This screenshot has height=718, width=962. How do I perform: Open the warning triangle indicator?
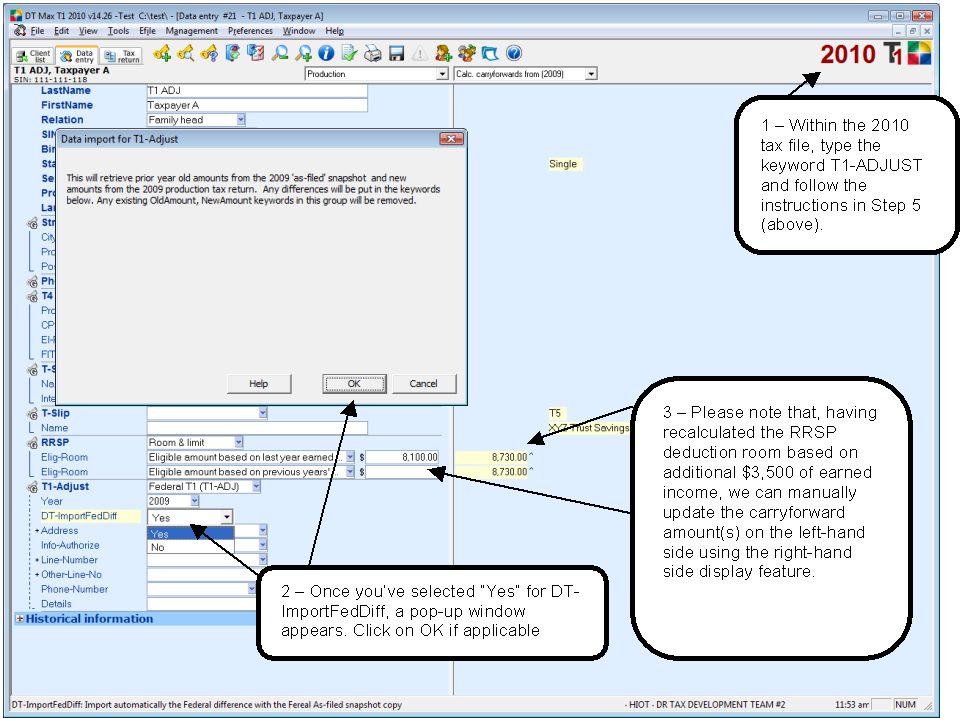420,53
